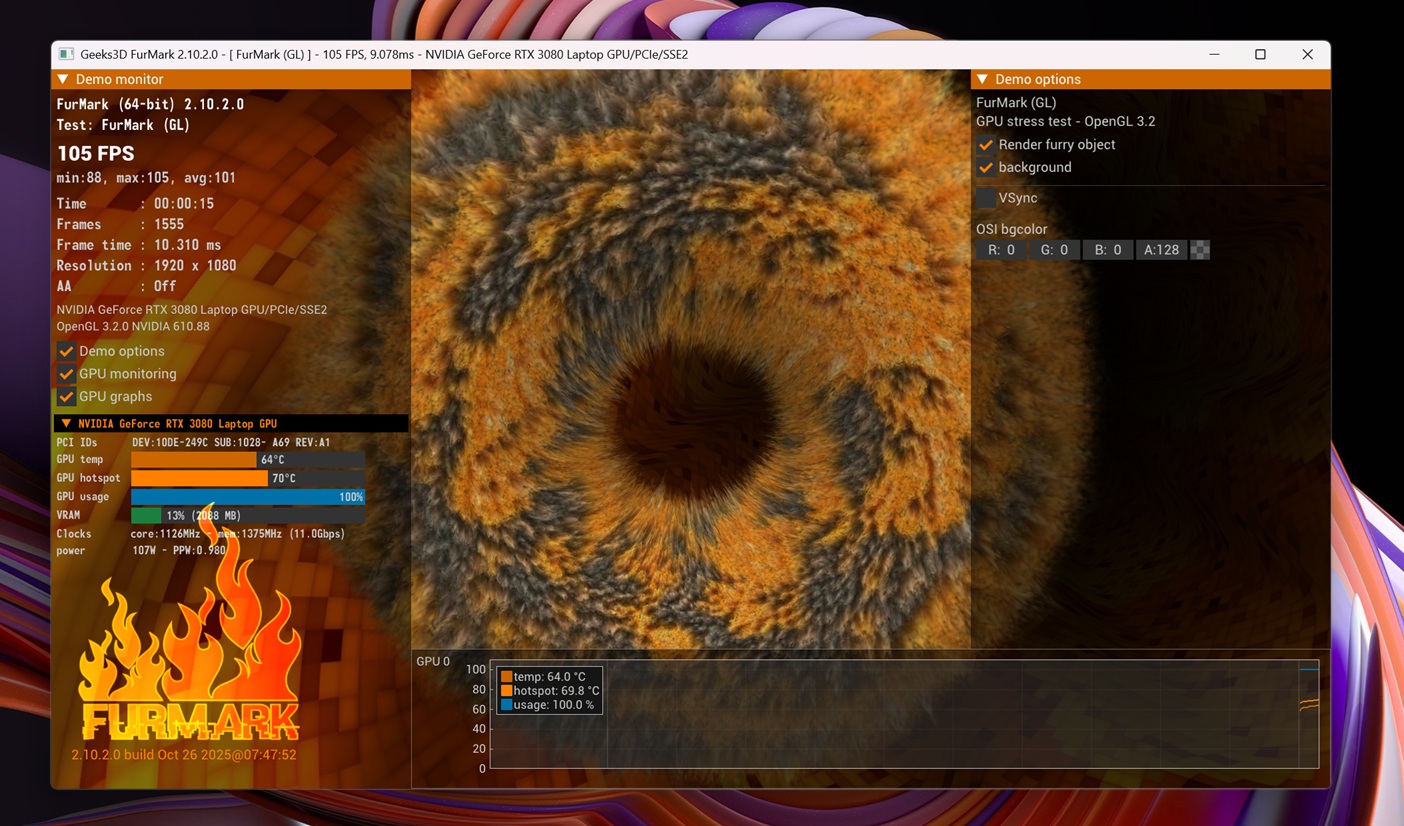Click the G value field of OSI bgcolor
1404x826 pixels.
pos(1055,250)
